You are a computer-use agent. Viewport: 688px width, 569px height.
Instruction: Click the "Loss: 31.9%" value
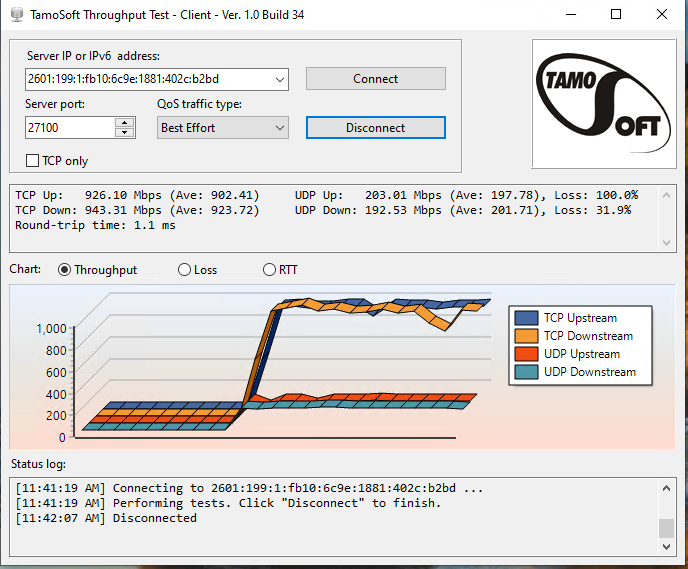point(592,210)
